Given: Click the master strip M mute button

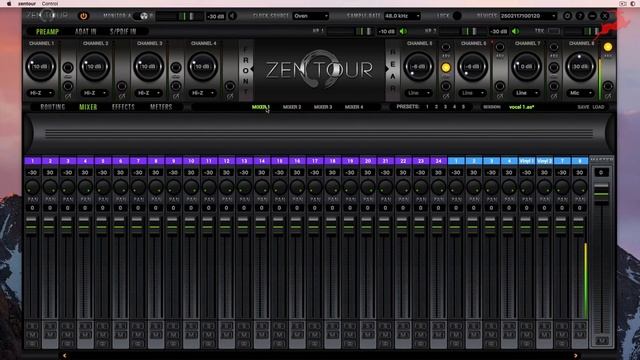Looking at the screenshot, I should point(601,340).
